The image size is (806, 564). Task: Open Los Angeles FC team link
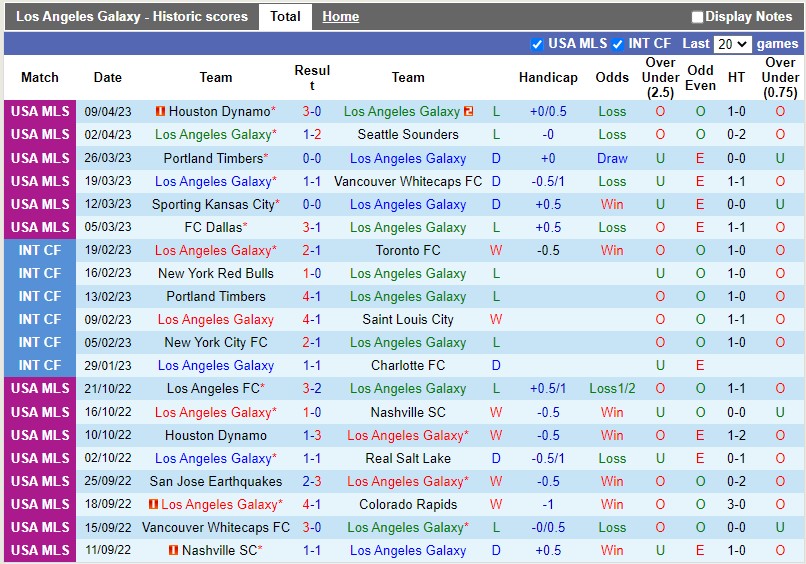pos(213,388)
